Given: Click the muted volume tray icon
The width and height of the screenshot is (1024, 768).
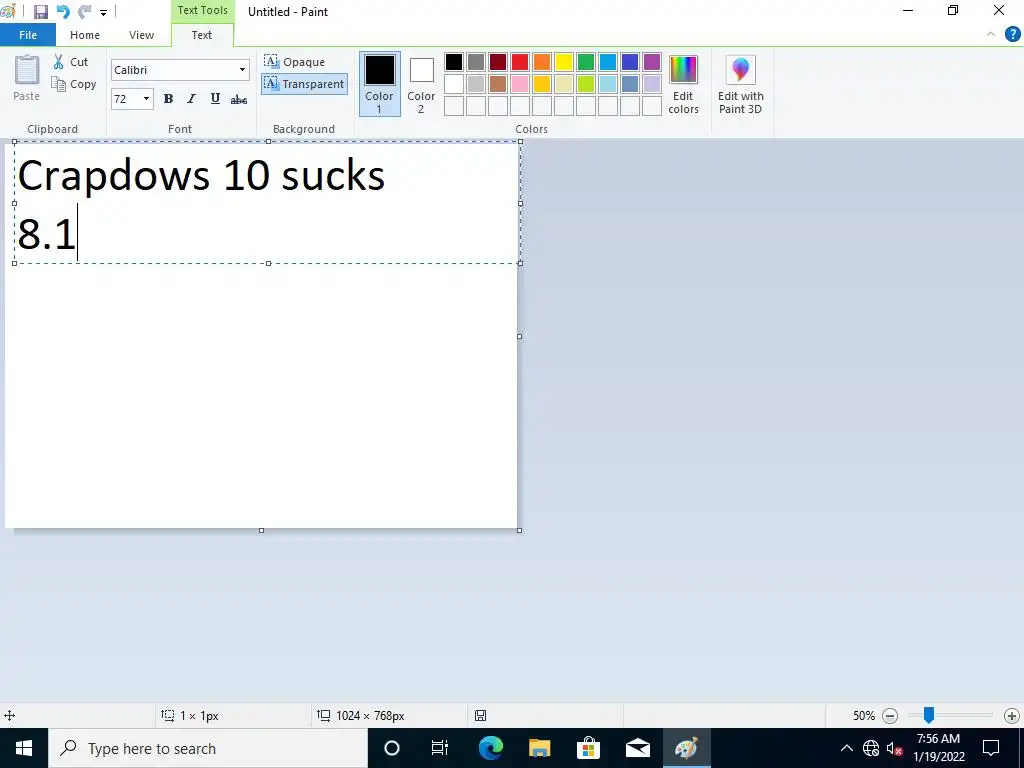Looking at the screenshot, I should (894, 748).
